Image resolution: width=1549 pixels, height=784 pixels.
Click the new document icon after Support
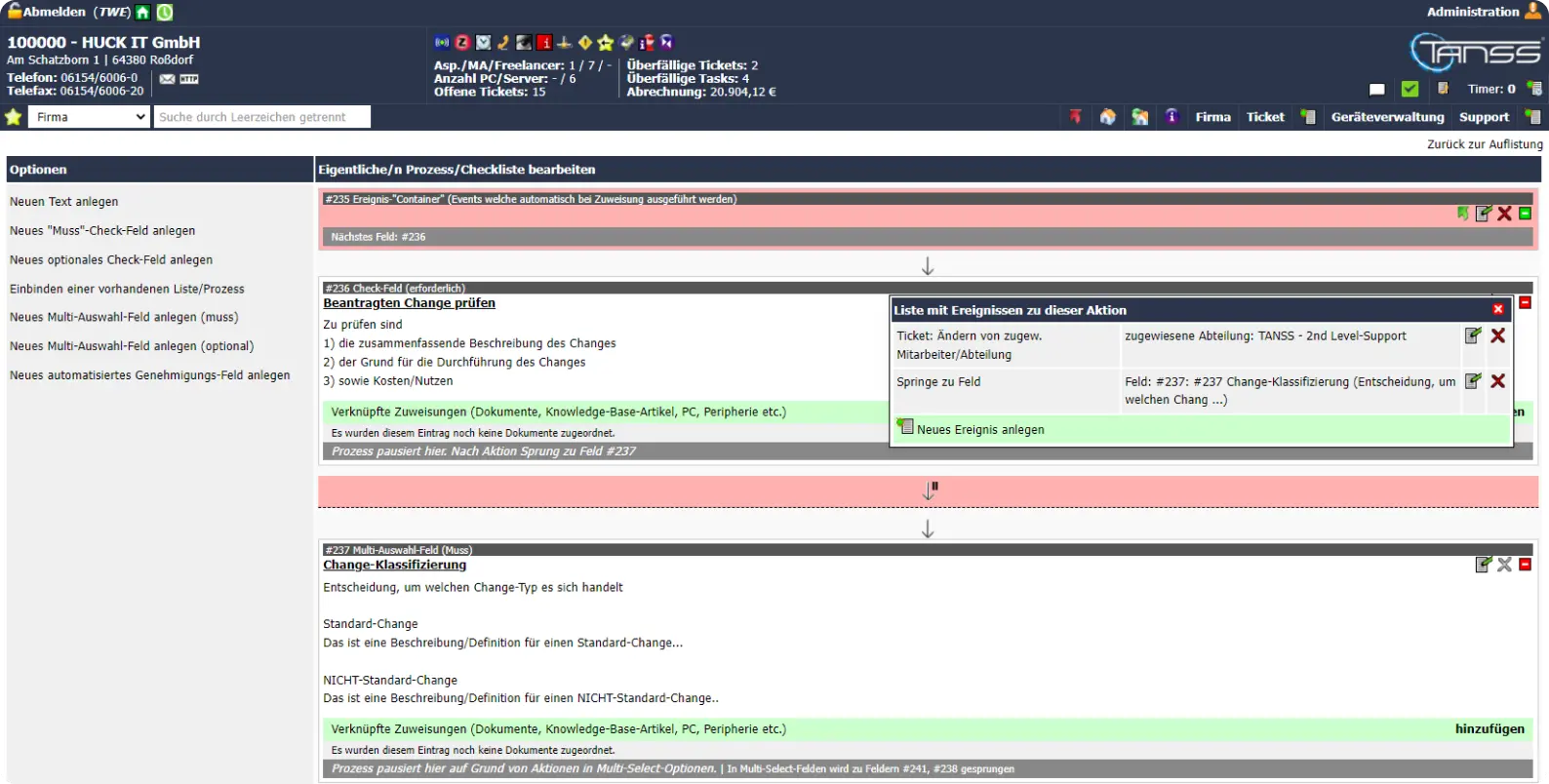1532,117
